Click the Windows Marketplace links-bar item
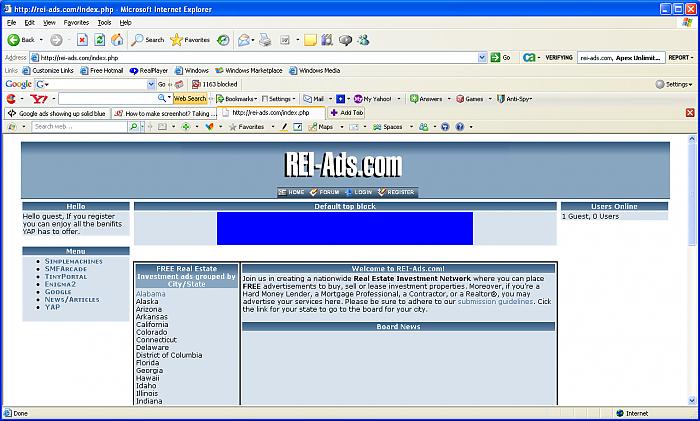The width and height of the screenshot is (700, 421). [249, 71]
